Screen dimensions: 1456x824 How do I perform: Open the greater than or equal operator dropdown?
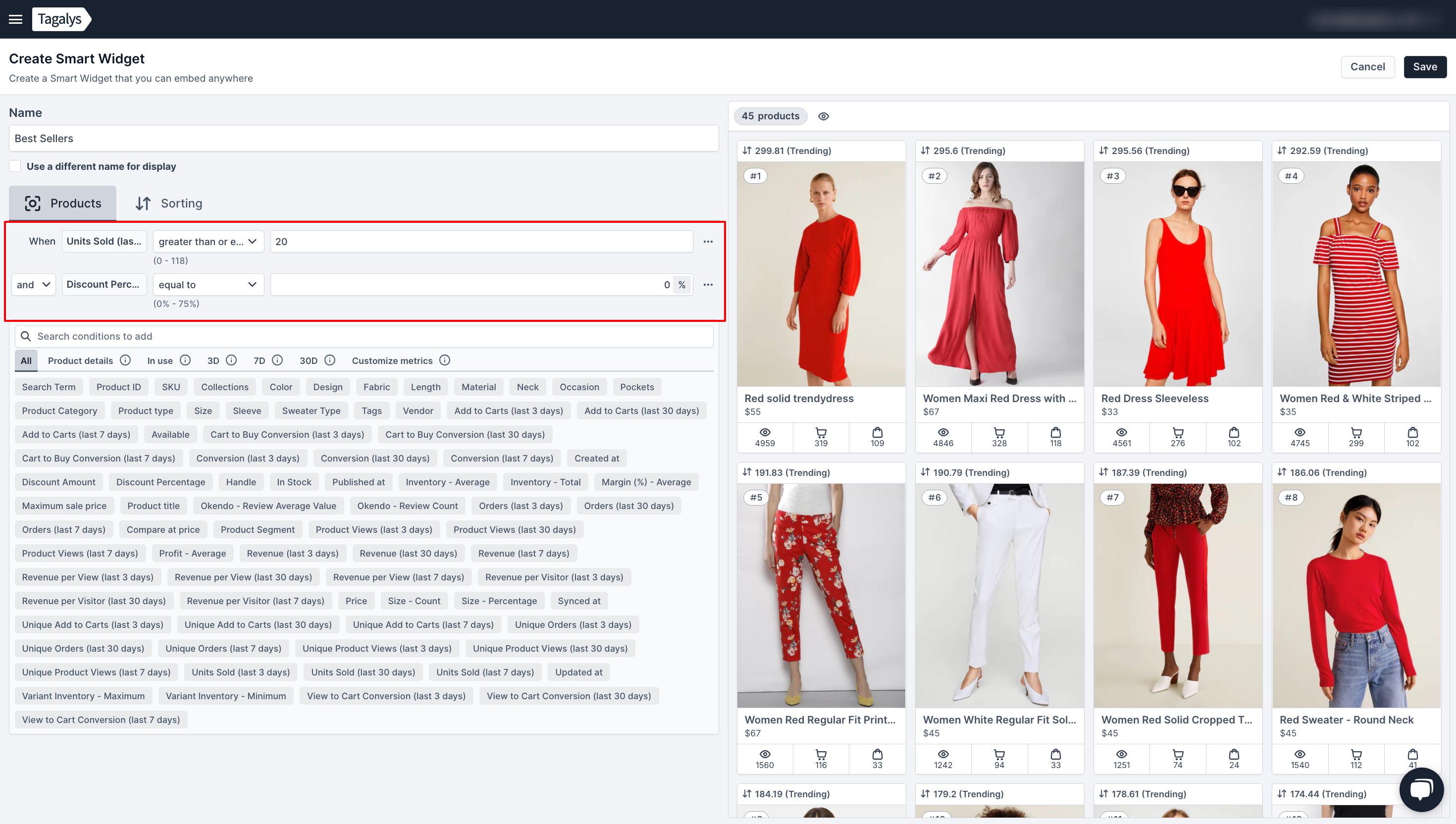point(208,242)
